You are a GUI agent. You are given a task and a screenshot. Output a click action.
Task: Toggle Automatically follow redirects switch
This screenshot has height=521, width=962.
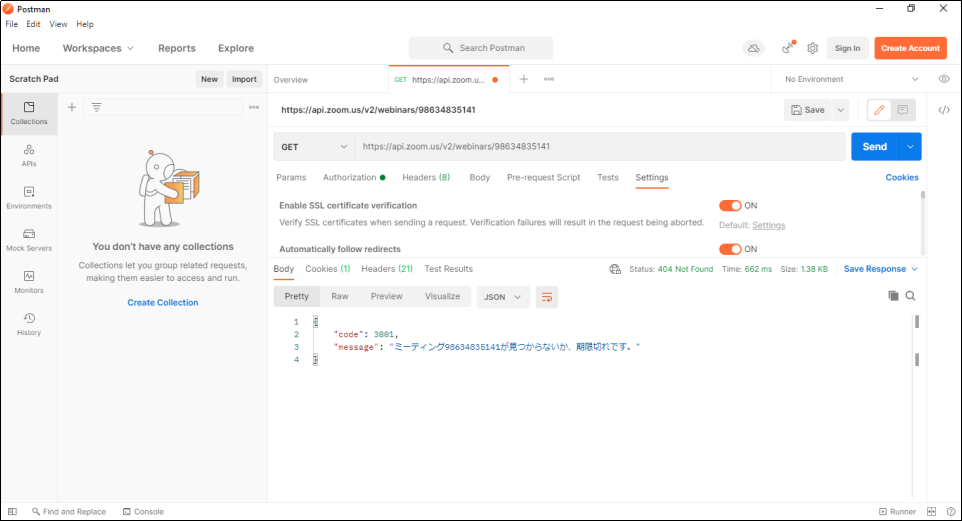[x=730, y=249]
